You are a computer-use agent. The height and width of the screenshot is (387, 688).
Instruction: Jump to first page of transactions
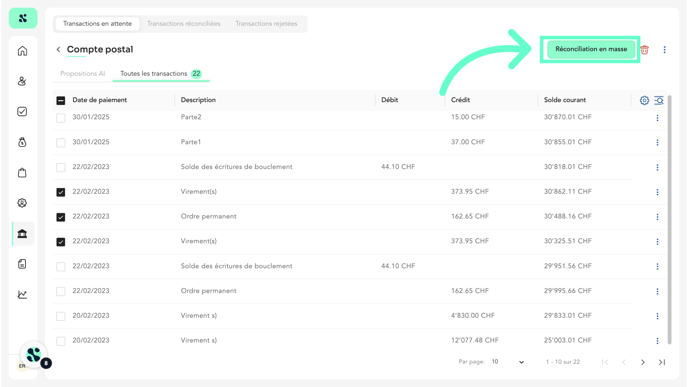pyautogui.click(x=605, y=362)
